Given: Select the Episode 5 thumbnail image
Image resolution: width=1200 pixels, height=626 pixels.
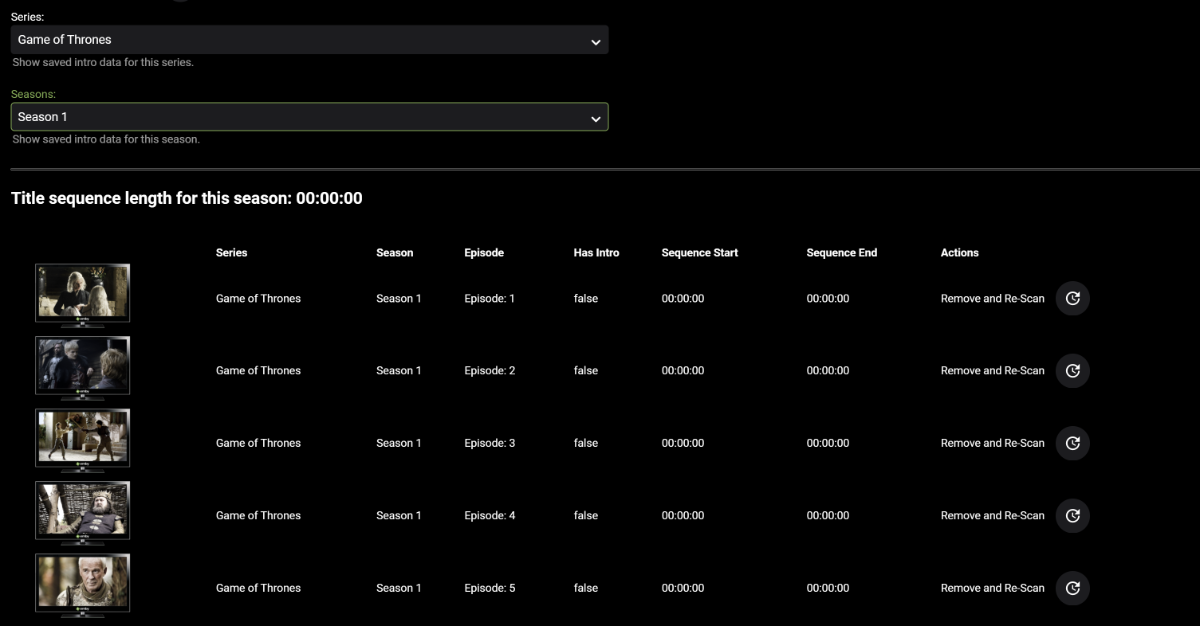Looking at the screenshot, I should tap(83, 586).
